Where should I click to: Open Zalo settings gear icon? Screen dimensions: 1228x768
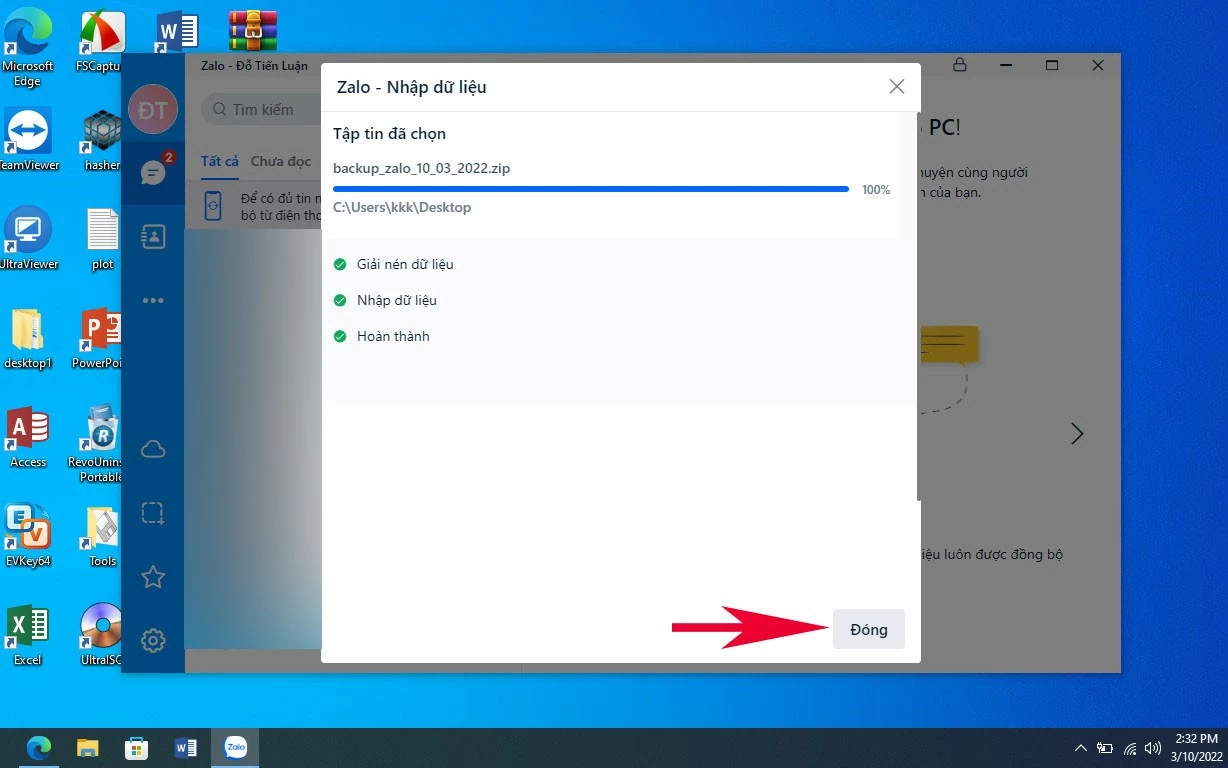153,640
